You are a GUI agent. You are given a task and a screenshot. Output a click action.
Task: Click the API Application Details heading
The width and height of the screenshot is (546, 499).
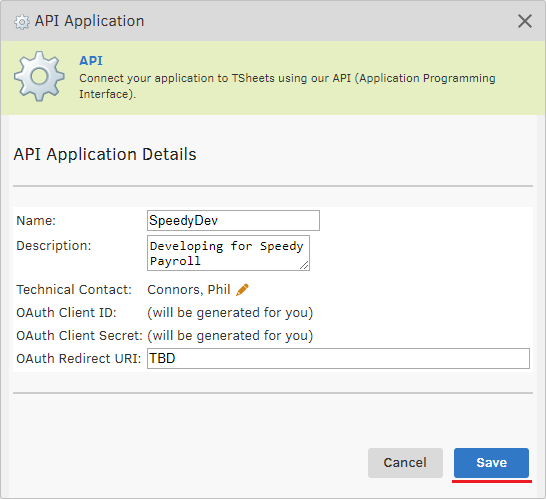[105, 155]
